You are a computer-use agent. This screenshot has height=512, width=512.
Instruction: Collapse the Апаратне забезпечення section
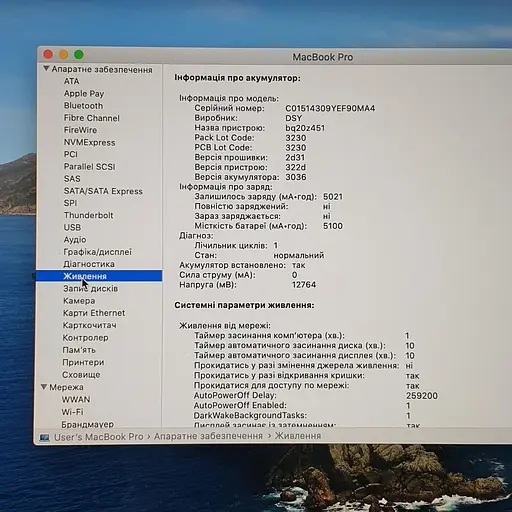46,69
